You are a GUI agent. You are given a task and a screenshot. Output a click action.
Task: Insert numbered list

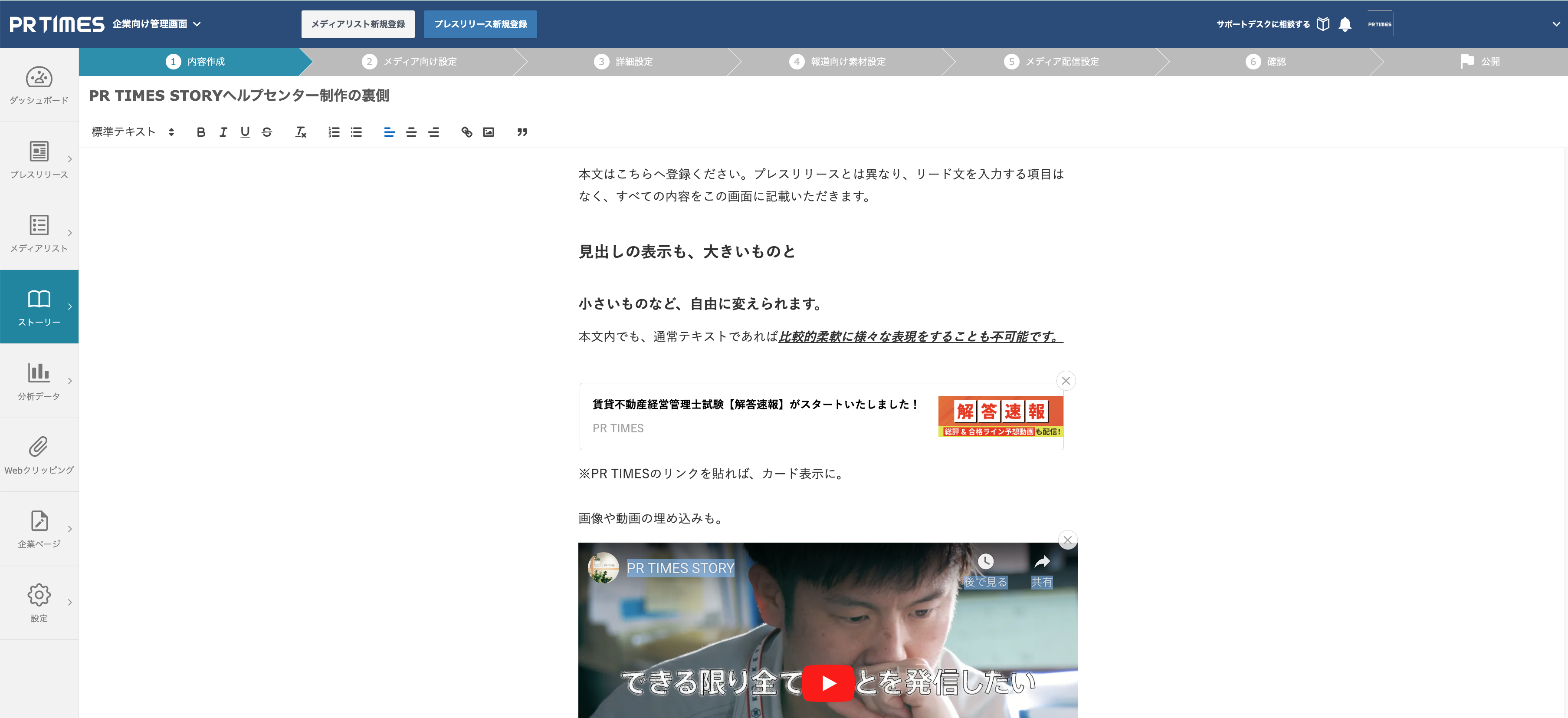(x=334, y=132)
